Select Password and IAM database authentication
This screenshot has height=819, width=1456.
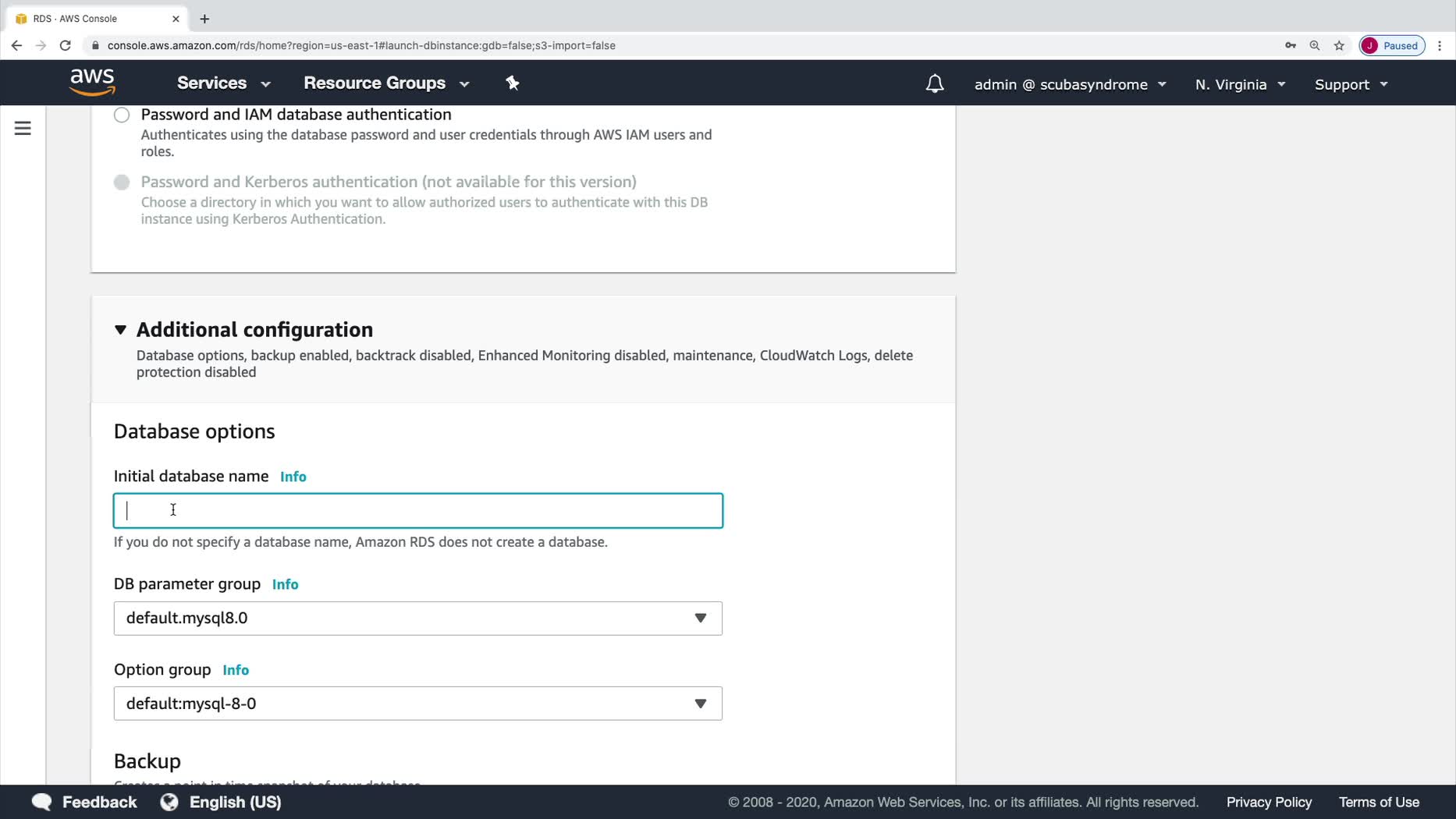122,115
